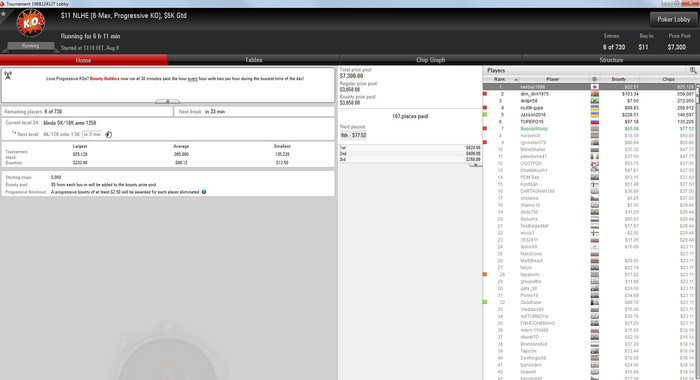The image size is (700, 380).
Task: Click bounty value $228.51
Action: point(630,115)
